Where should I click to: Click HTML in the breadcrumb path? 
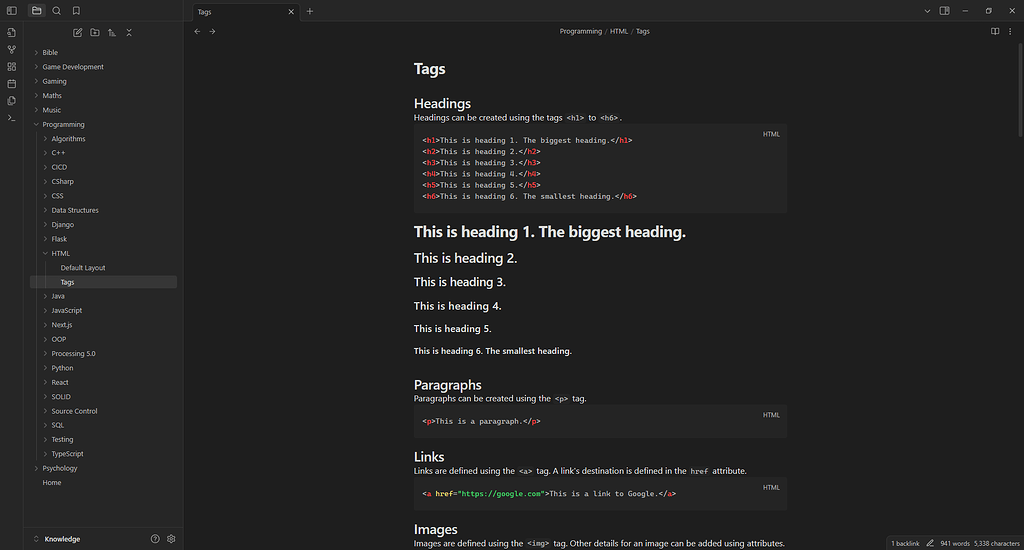pyautogui.click(x=618, y=31)
